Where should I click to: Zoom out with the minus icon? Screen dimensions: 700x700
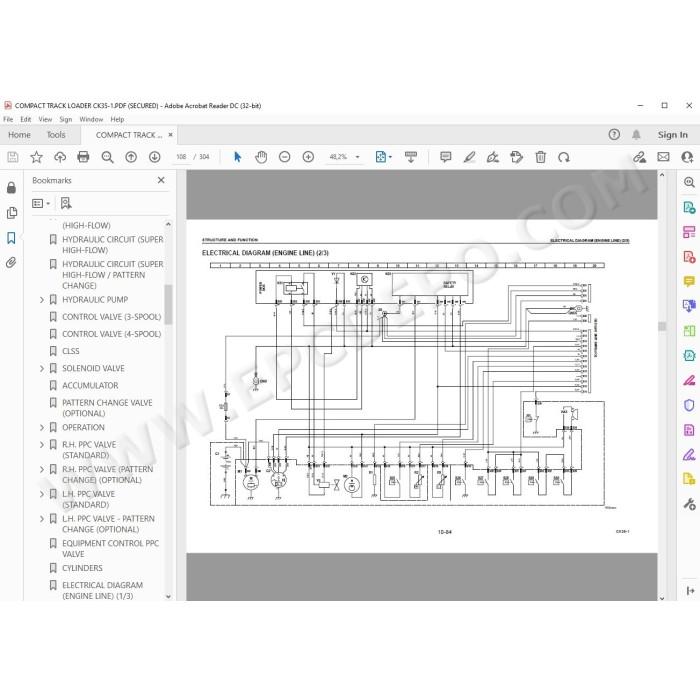tap(284, 157)
